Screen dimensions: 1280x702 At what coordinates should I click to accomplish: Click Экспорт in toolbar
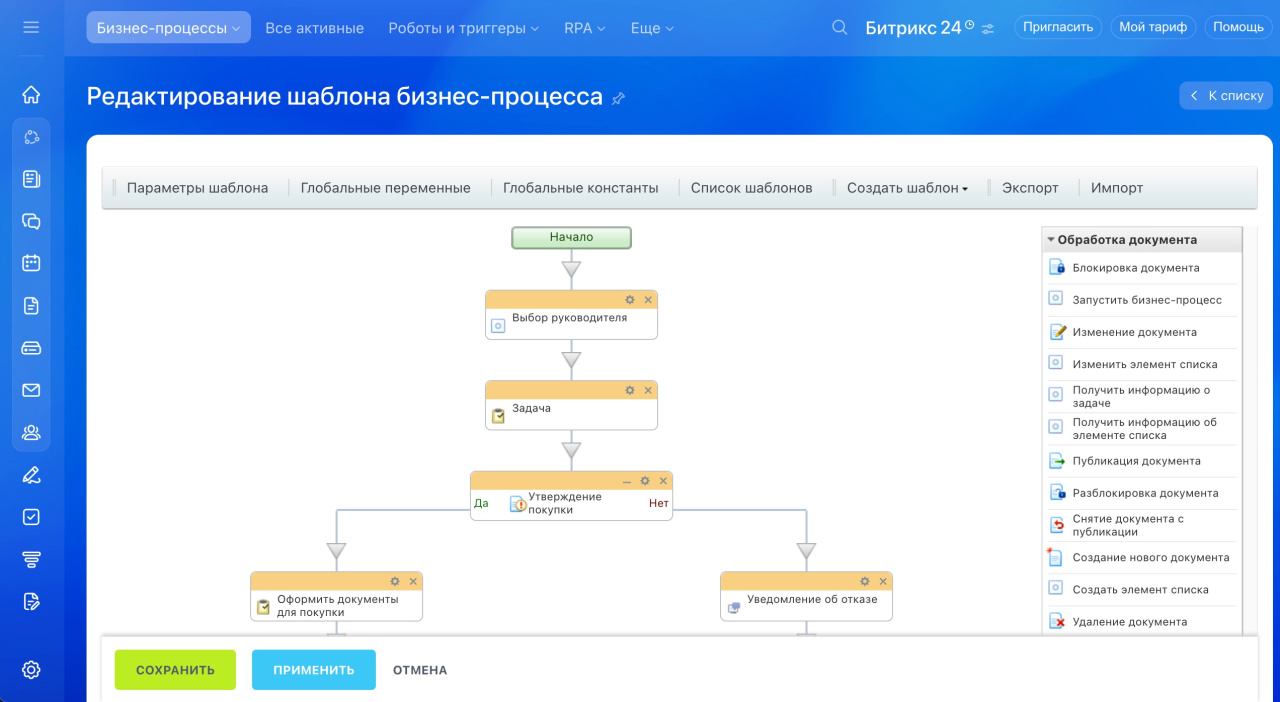(x=1030, y=188)
